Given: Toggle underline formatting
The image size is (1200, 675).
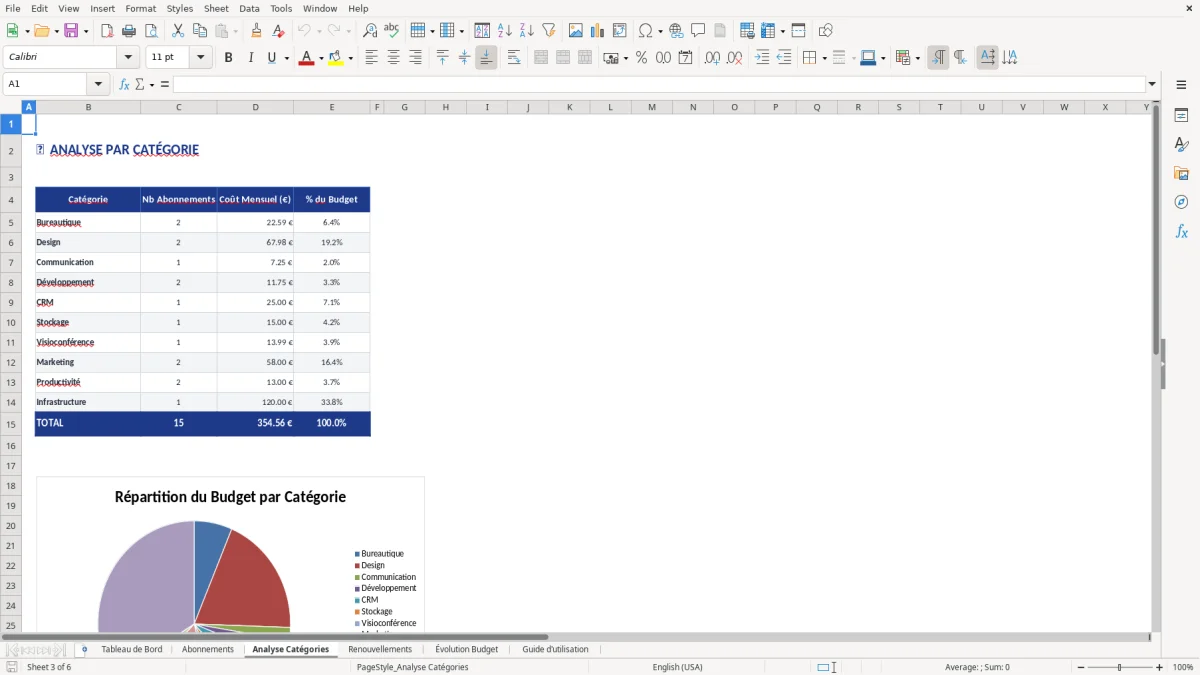Looking at the screenshot, I should click(270, 57).
